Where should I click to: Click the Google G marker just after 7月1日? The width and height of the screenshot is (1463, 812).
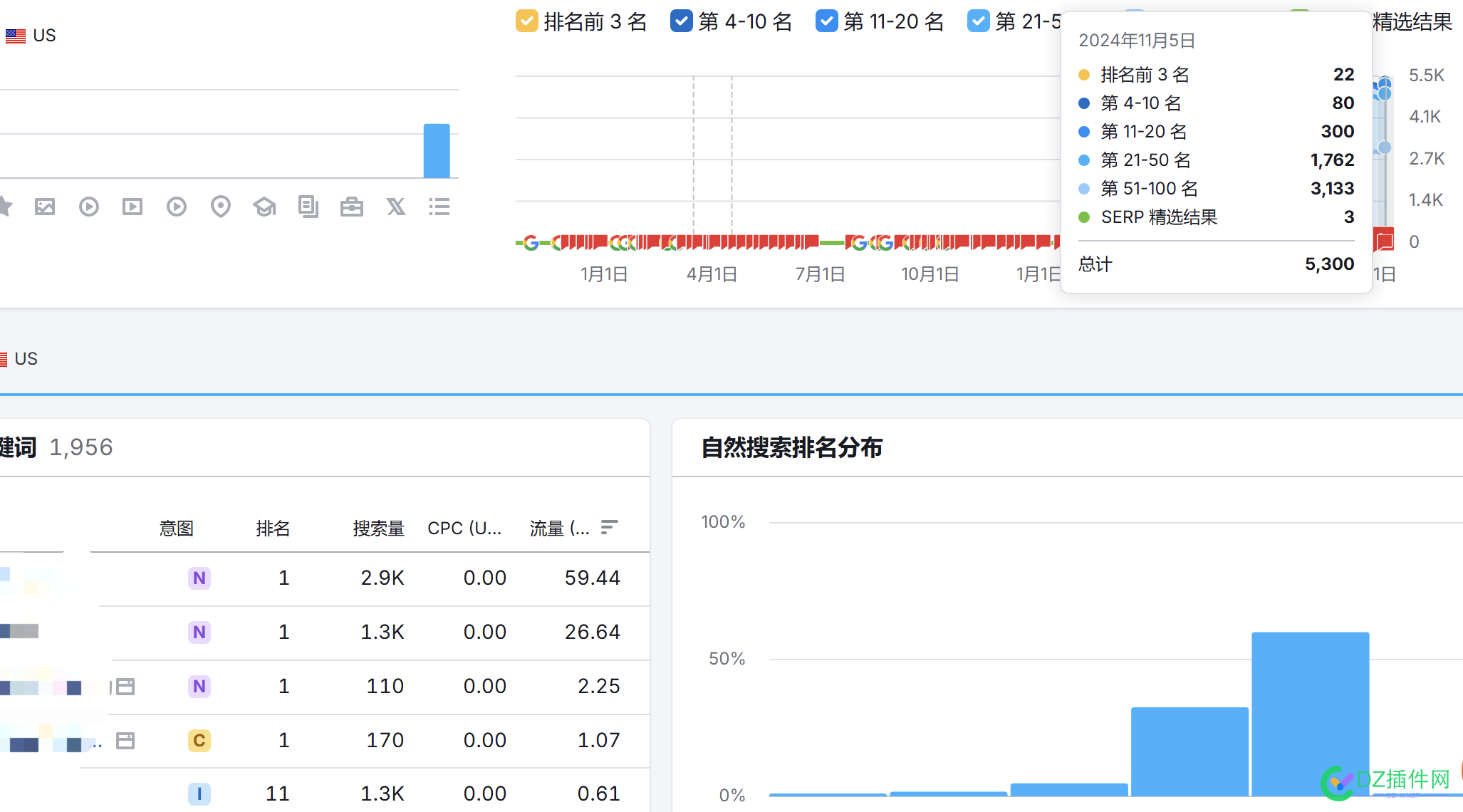point(860,244)
